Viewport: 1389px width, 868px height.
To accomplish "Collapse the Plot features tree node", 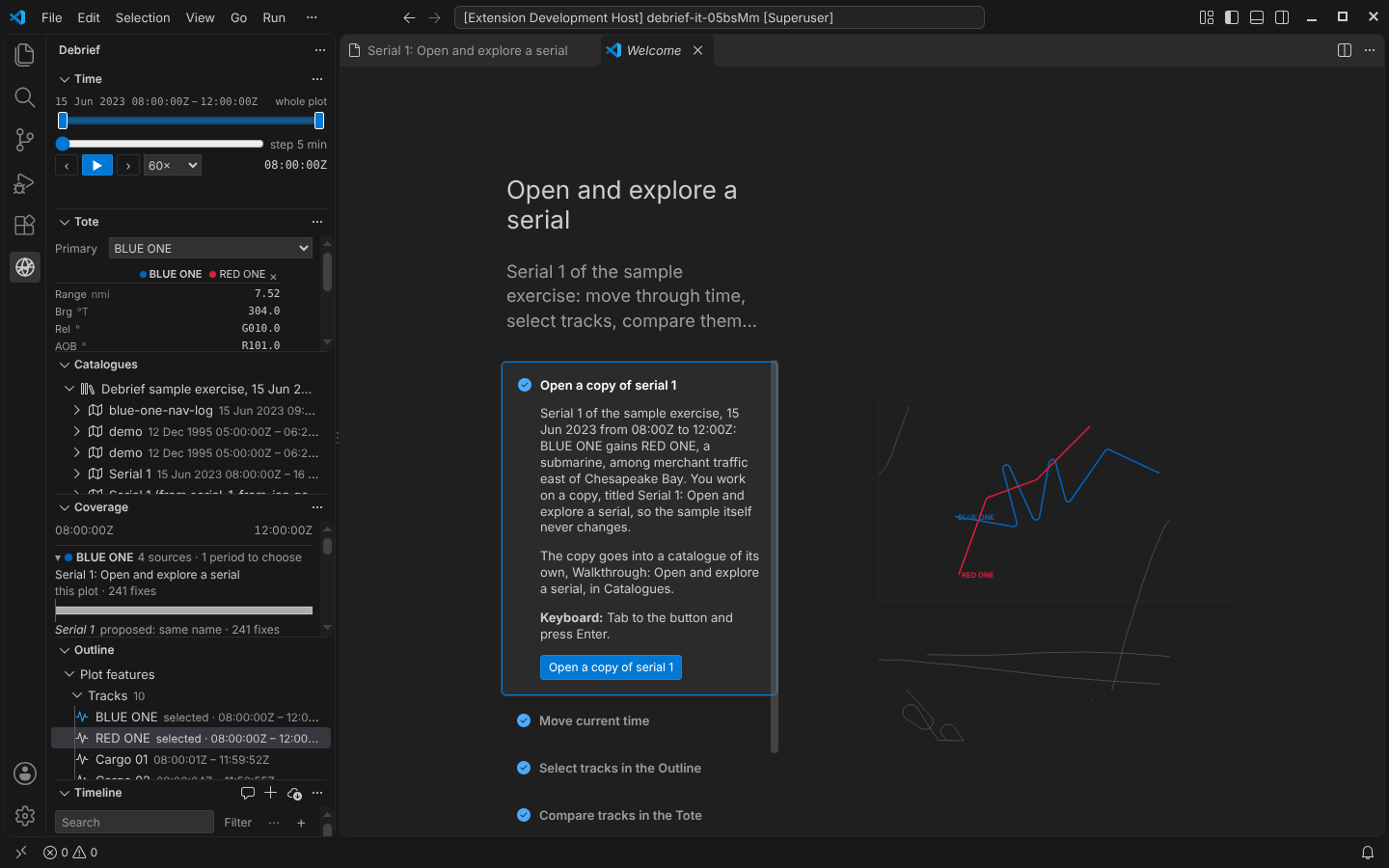I will (69, 674).
